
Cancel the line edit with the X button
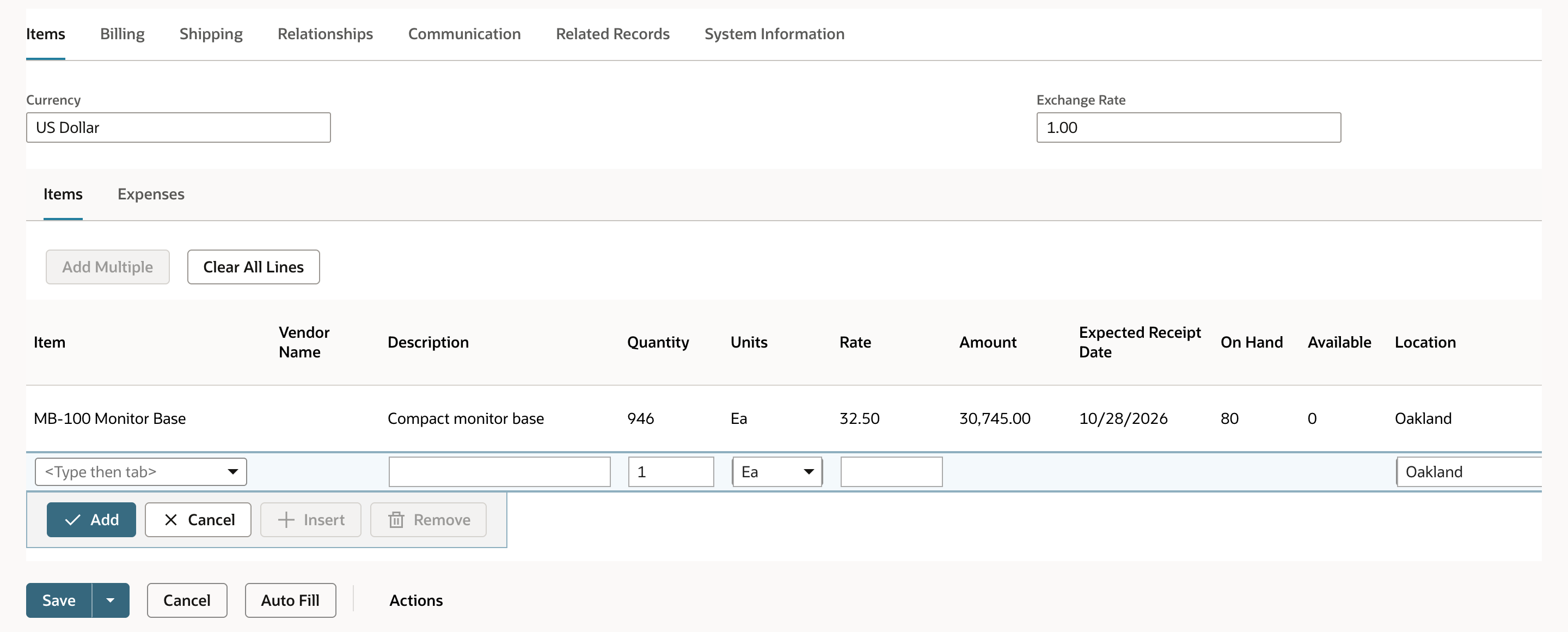198,520
